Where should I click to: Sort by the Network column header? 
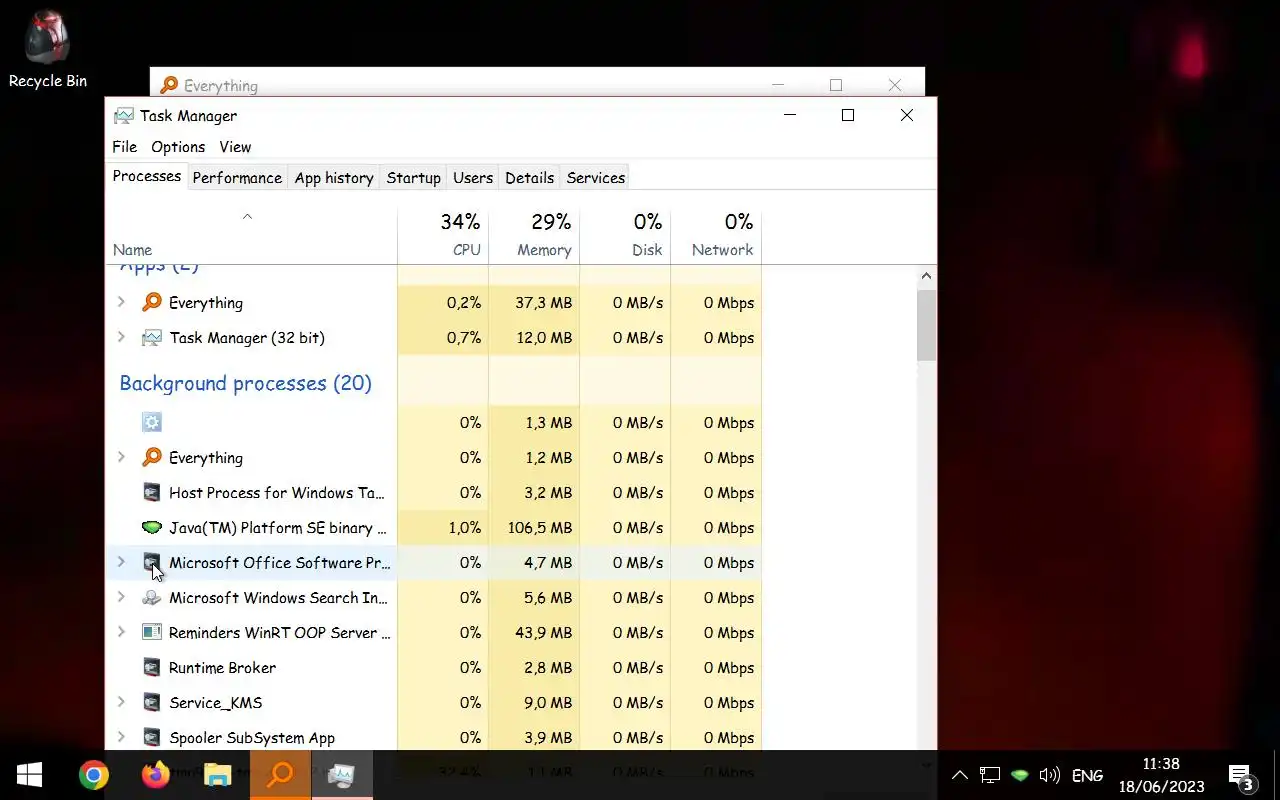[x=716, y=236]
